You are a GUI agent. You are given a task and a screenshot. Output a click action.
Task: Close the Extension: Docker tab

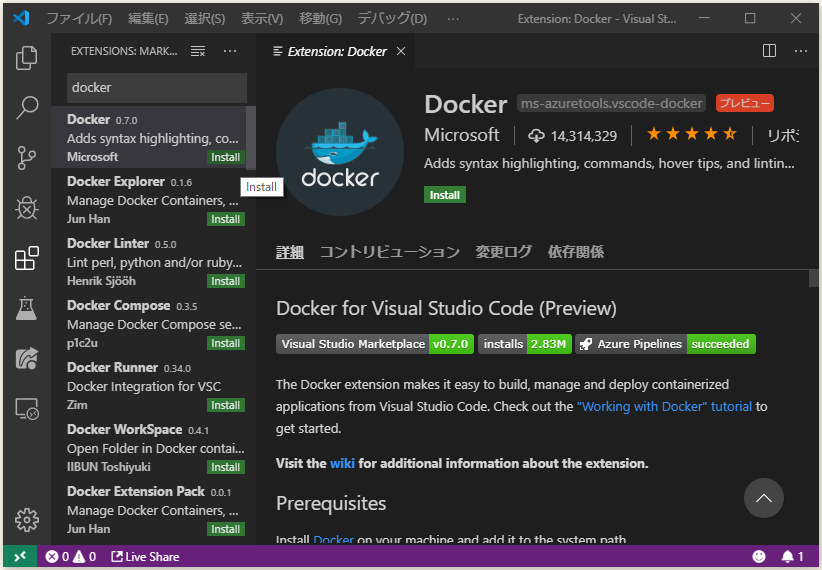401,51
